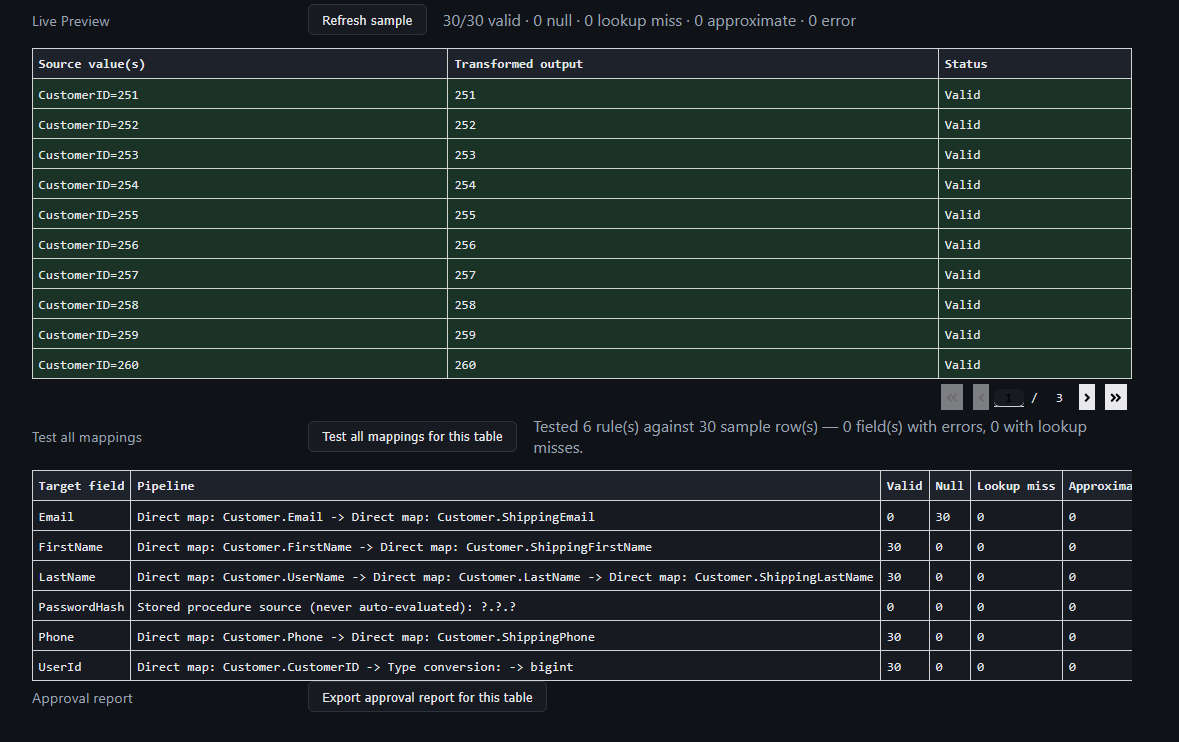Image resolution: width=1179 pixels, height=742 pixels.
Task: Select CustomerID=259 source cell
Action: click(240, 335)
